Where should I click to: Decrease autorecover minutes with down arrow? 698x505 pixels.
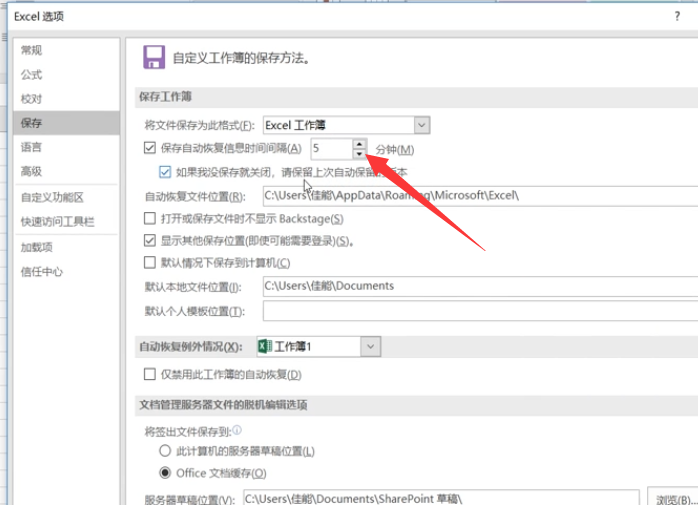pyautogui.click(x=359, y=154)
